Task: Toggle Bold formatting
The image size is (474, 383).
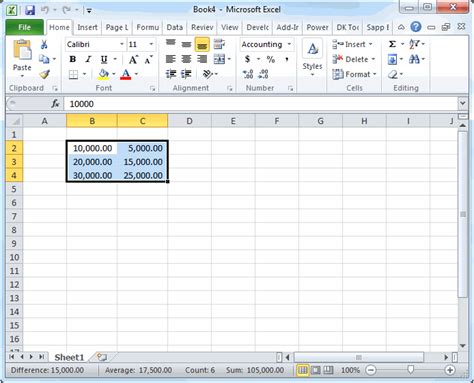Action: click(72, 59)
